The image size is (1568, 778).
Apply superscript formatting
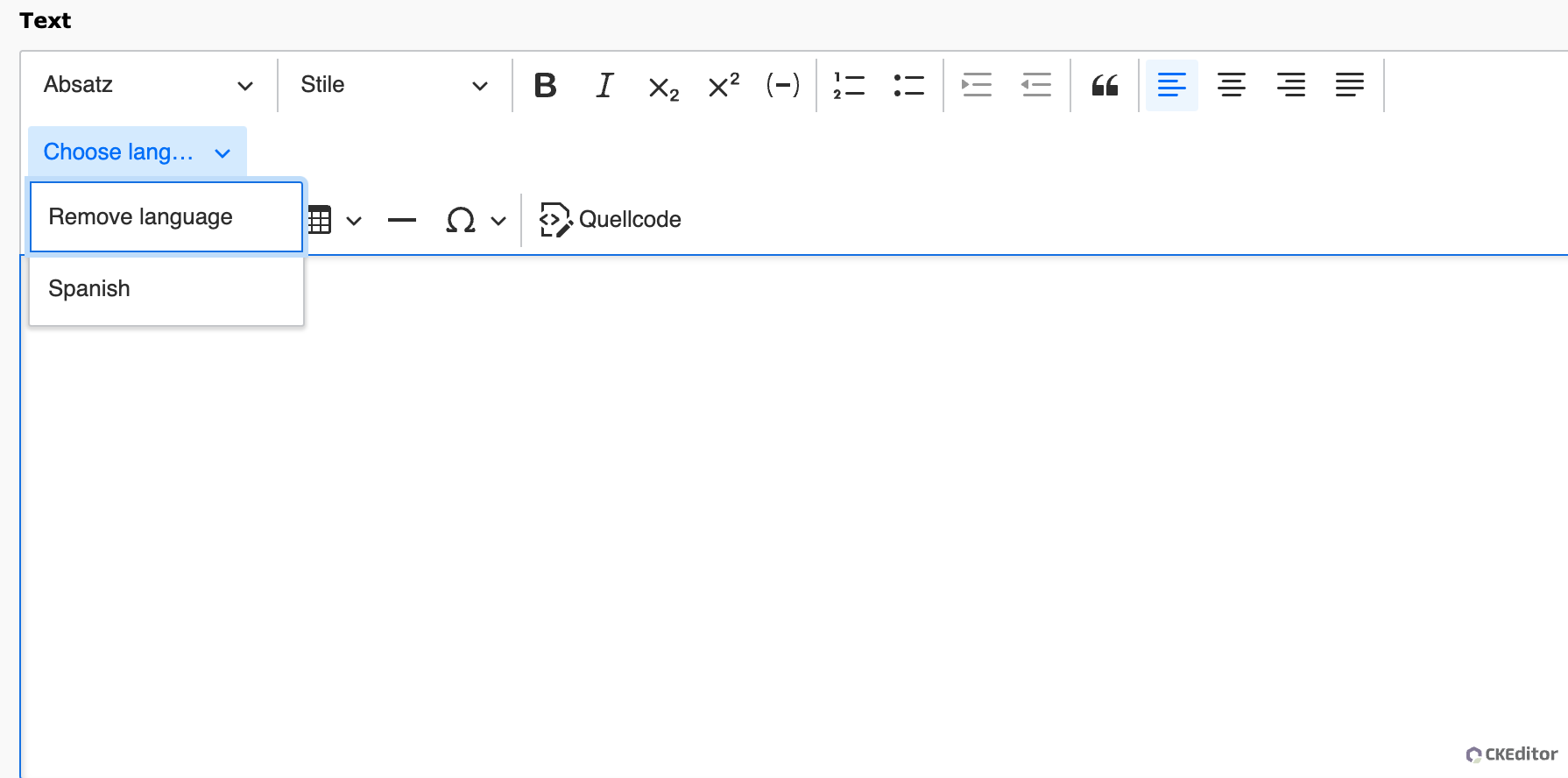(724, 85)
